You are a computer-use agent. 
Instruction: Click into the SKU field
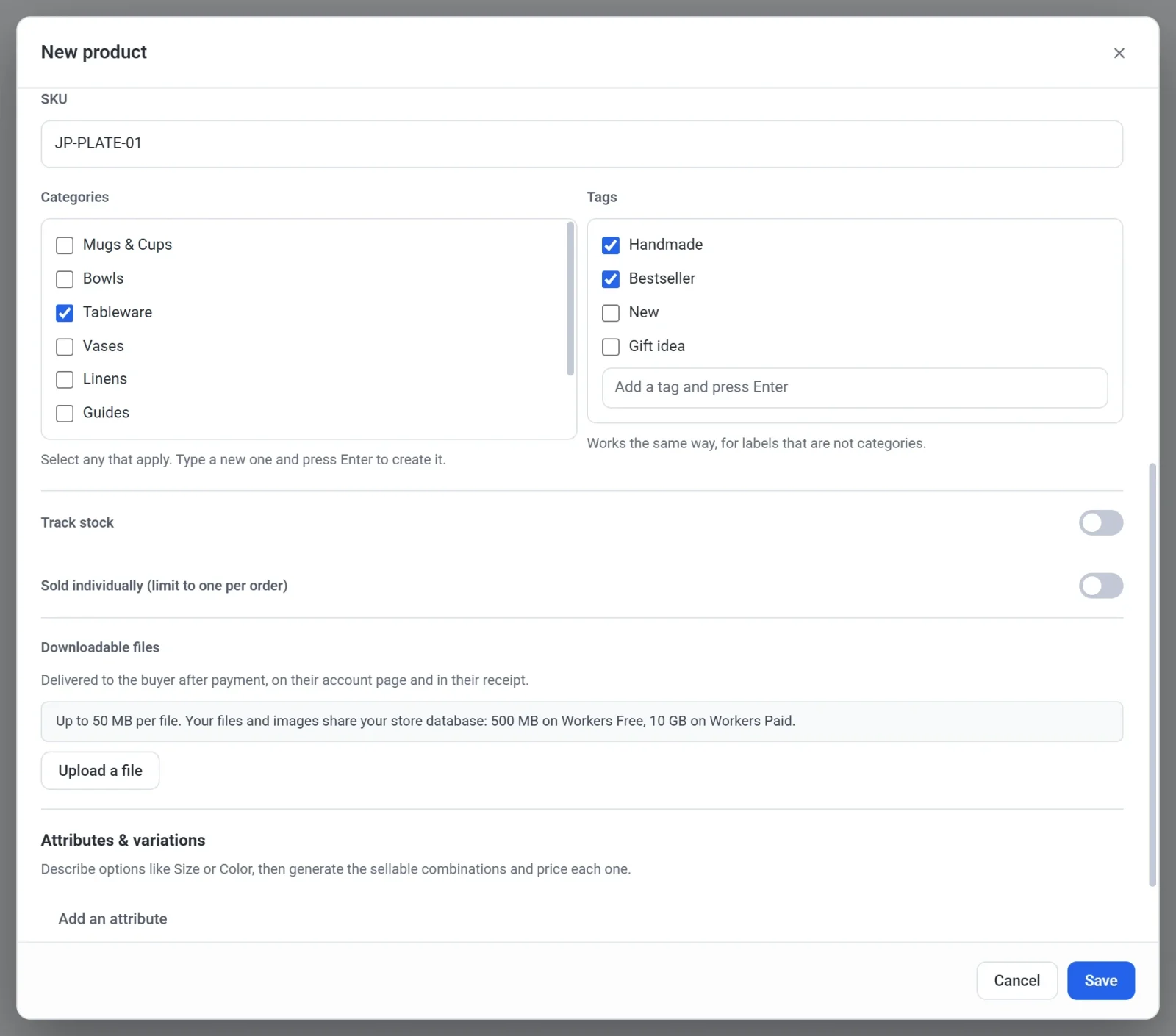pyautogui.click(x=581, y=144)
